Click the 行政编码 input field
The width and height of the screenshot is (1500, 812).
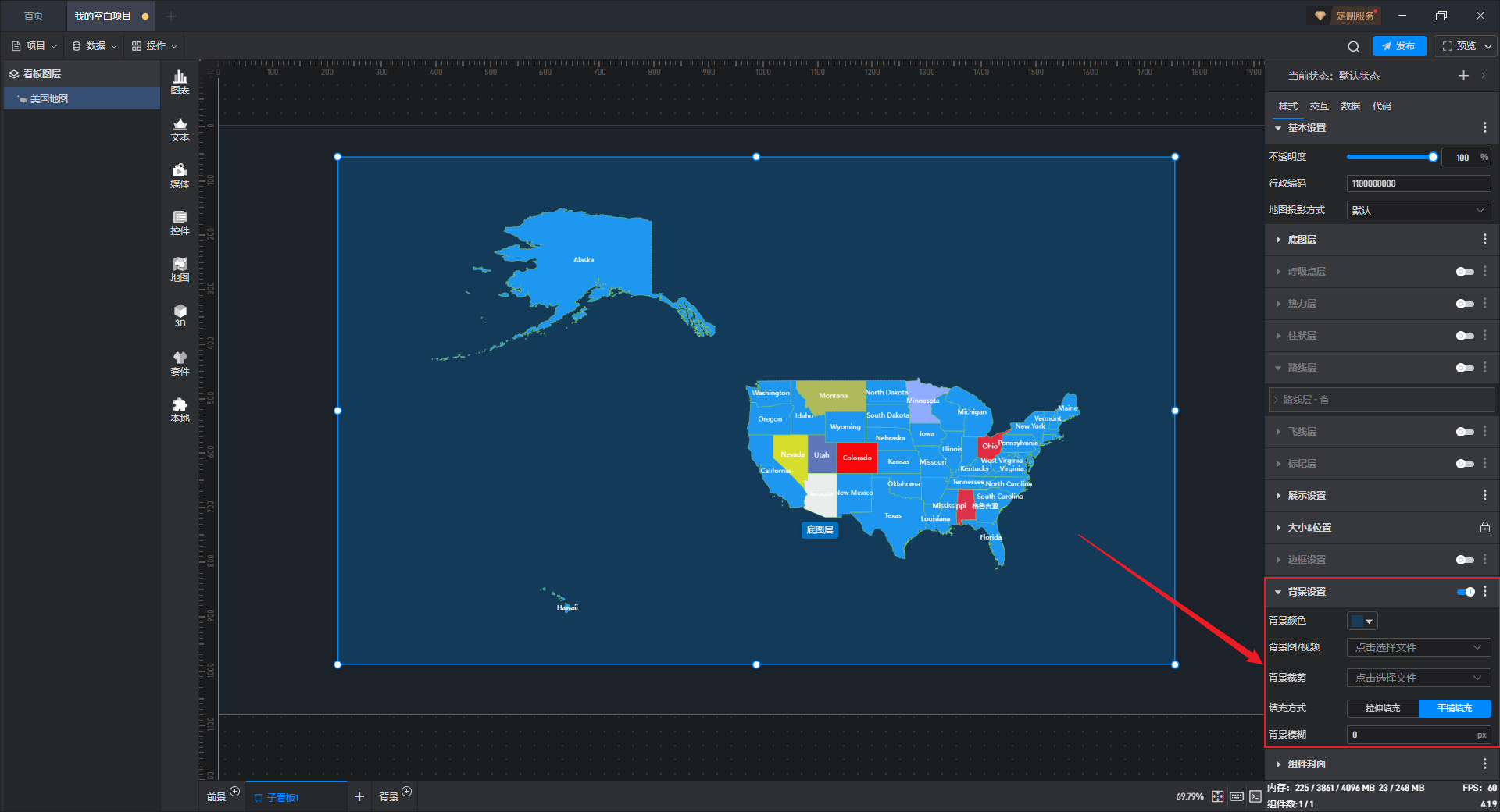[1418, 183]
